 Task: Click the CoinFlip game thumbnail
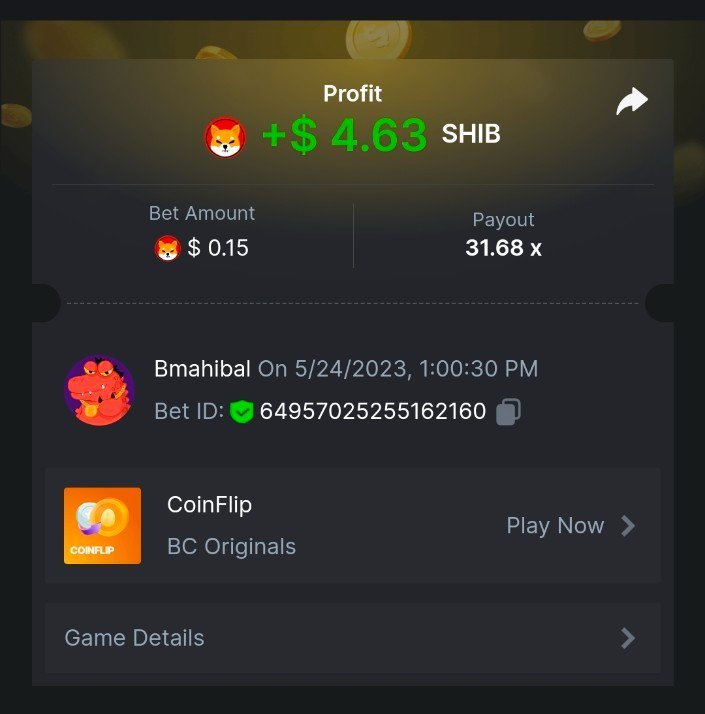(x=102, y=525)
